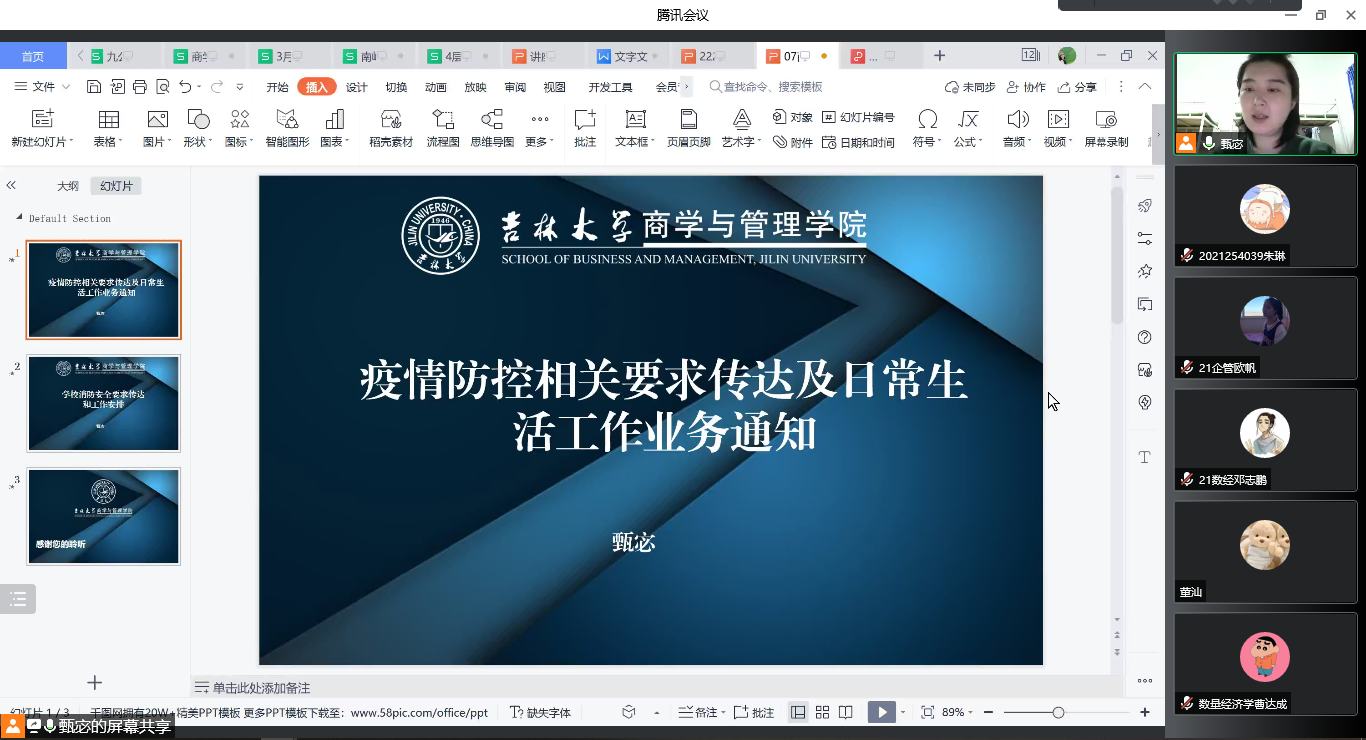Switch to 大纲 outline panel view

pyautogui.click(x=68, y=186)
